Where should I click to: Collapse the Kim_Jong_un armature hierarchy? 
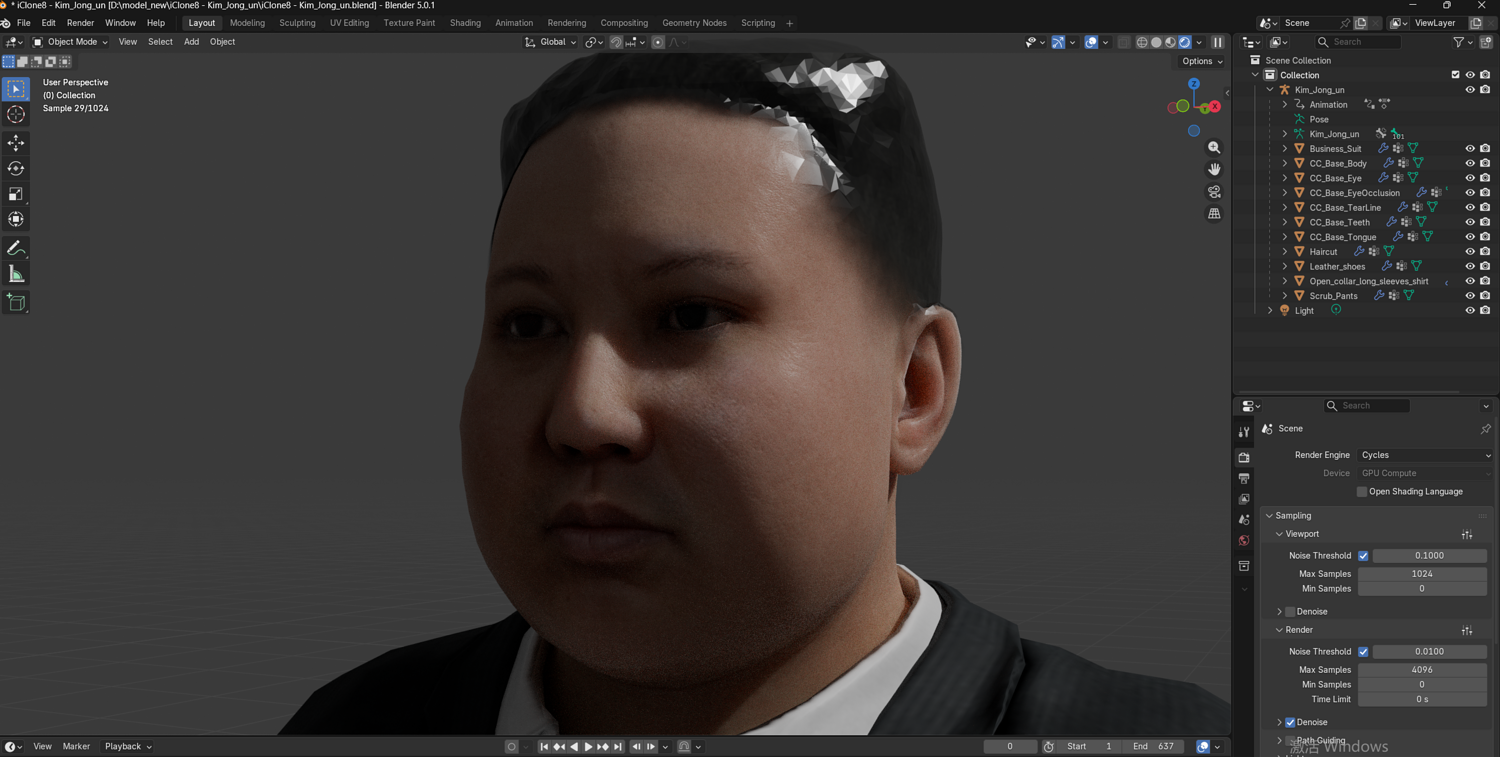tap(1270, 90)
